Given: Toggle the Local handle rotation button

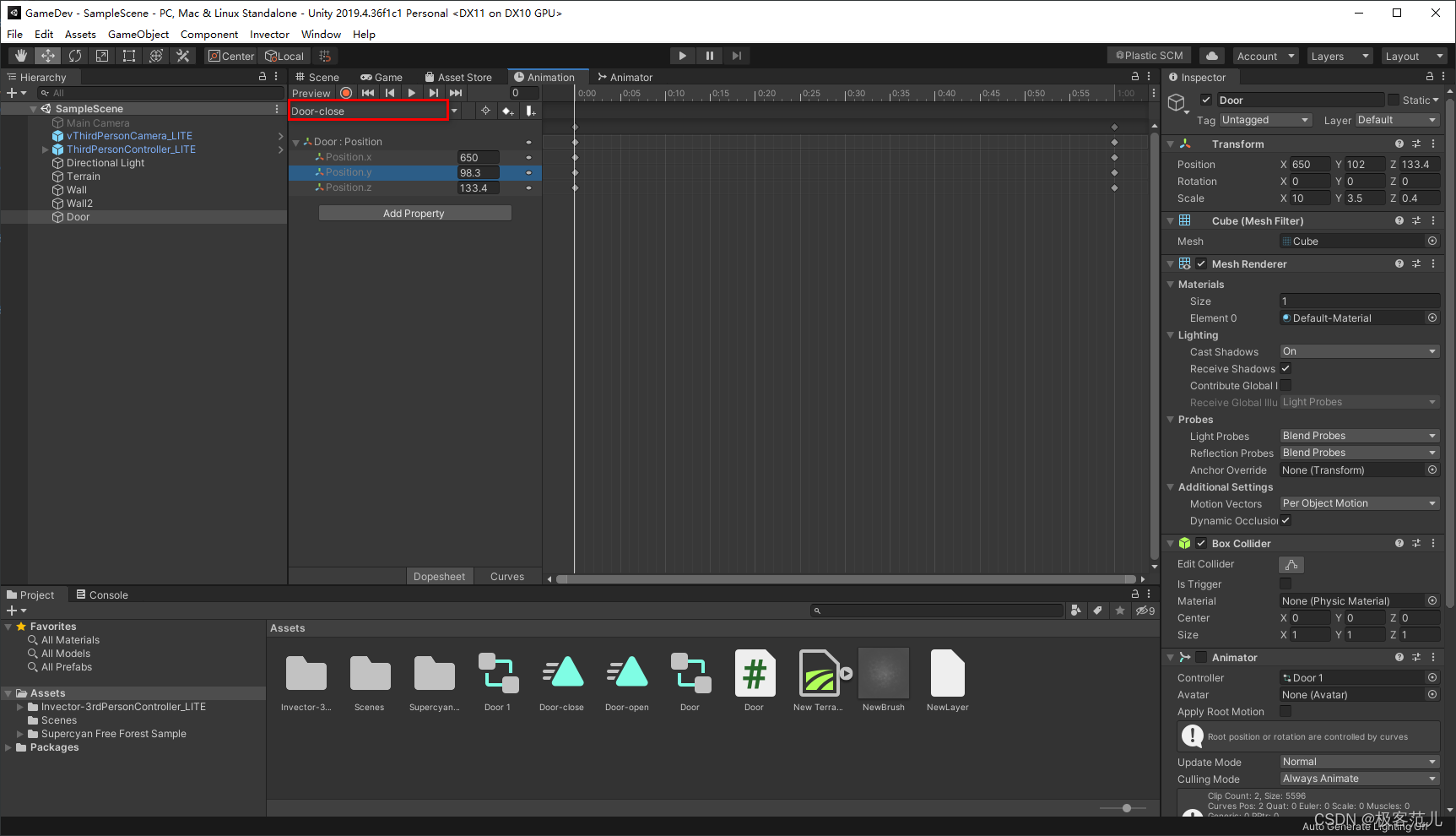Looking at the screenshot, I should point(284,56).
